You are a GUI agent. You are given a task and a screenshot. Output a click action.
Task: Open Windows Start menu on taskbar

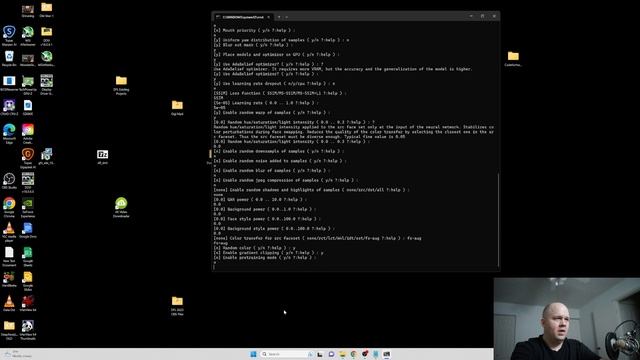[253, 354]
